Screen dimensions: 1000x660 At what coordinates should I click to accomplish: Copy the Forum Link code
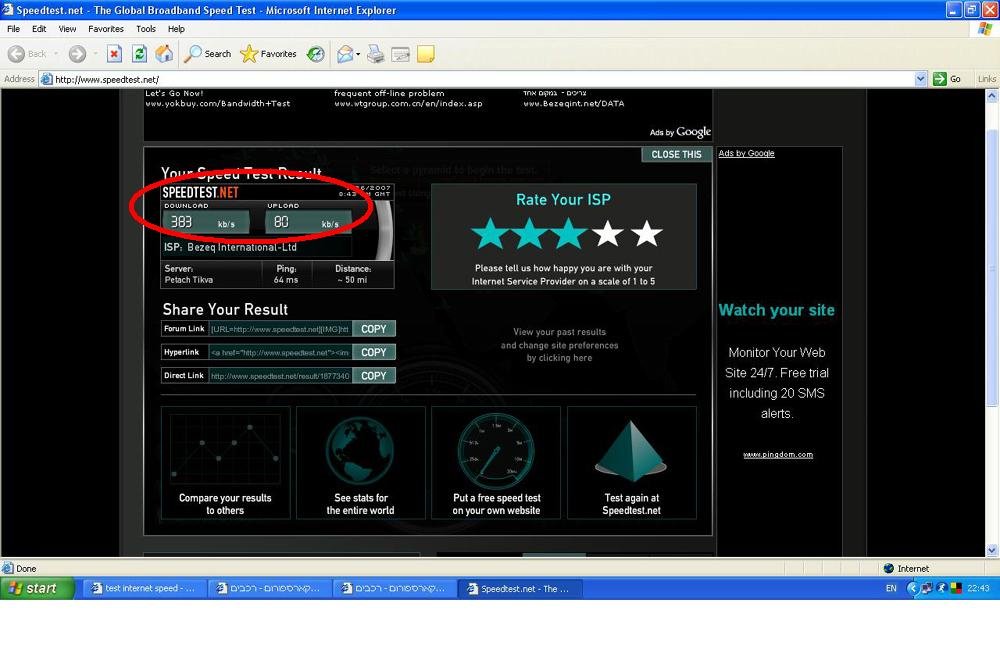pyautogui.click(x=374, y=329)
